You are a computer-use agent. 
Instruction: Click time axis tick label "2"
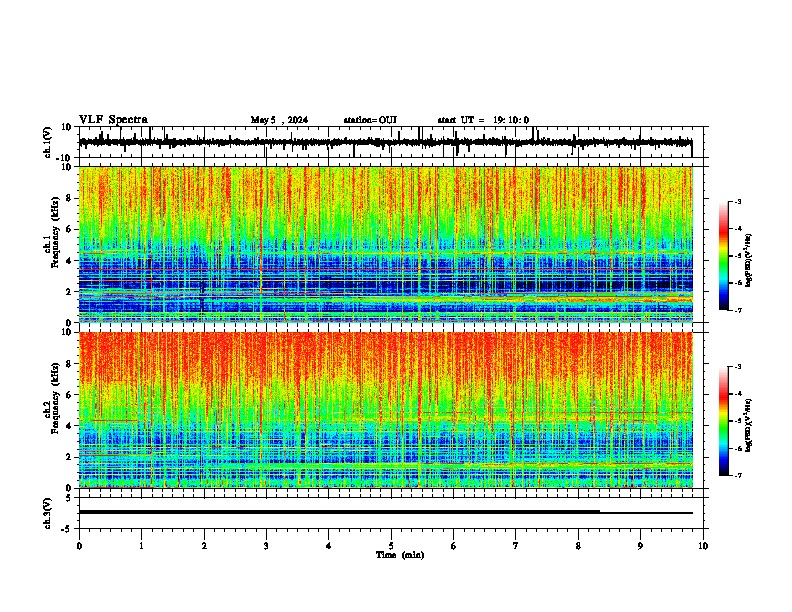[x=204, y=546]
